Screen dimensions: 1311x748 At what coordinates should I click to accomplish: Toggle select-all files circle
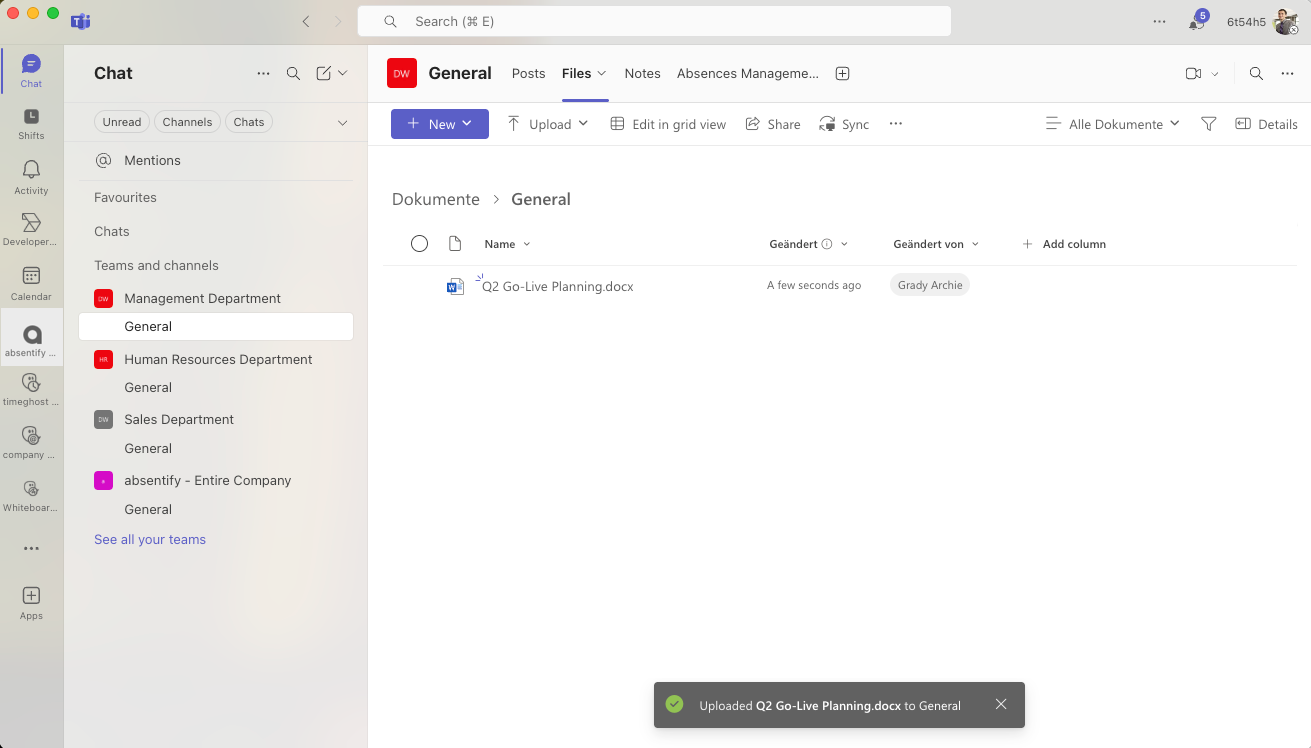[x=419, y=244]
